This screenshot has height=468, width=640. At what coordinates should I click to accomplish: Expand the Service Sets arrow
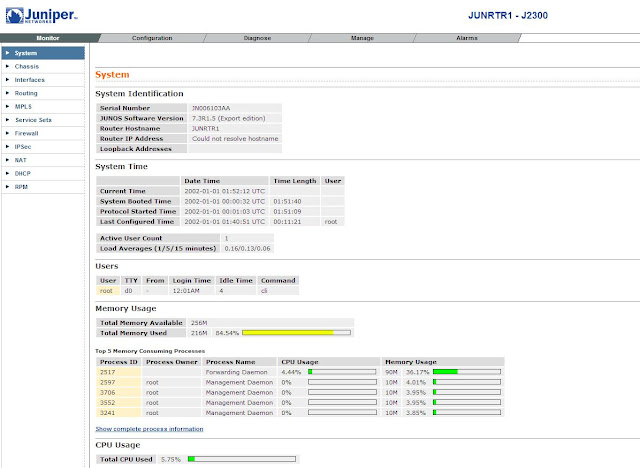7,120
